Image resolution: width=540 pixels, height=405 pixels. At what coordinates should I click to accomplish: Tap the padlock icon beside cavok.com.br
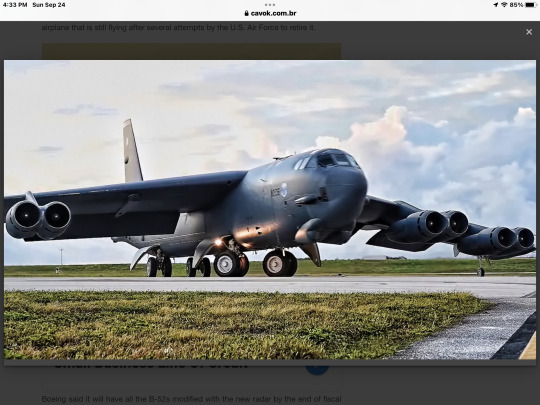click(x=246, y=13)
